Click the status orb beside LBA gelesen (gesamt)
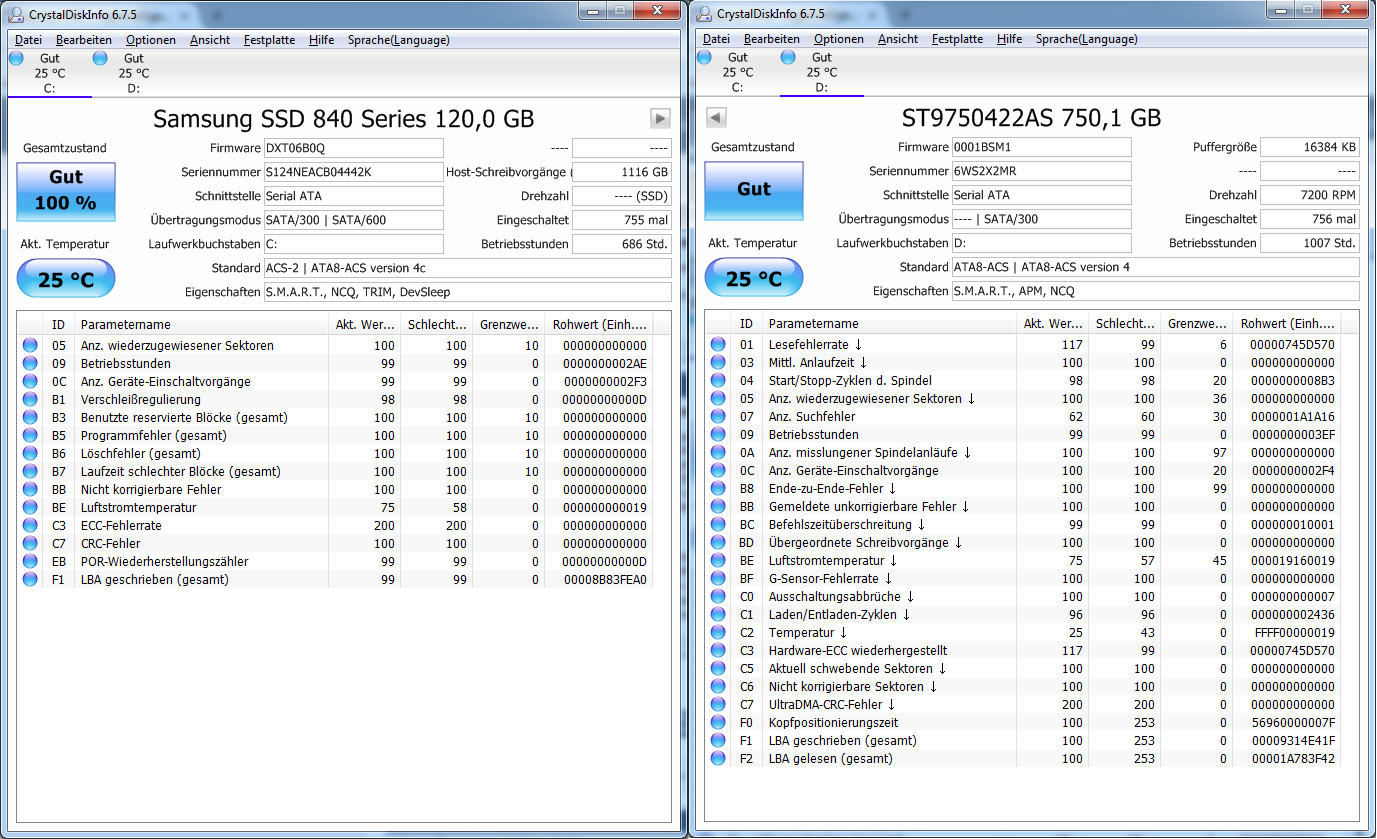The width and height of the screenshot is (1377, 839). pos(718,759)
